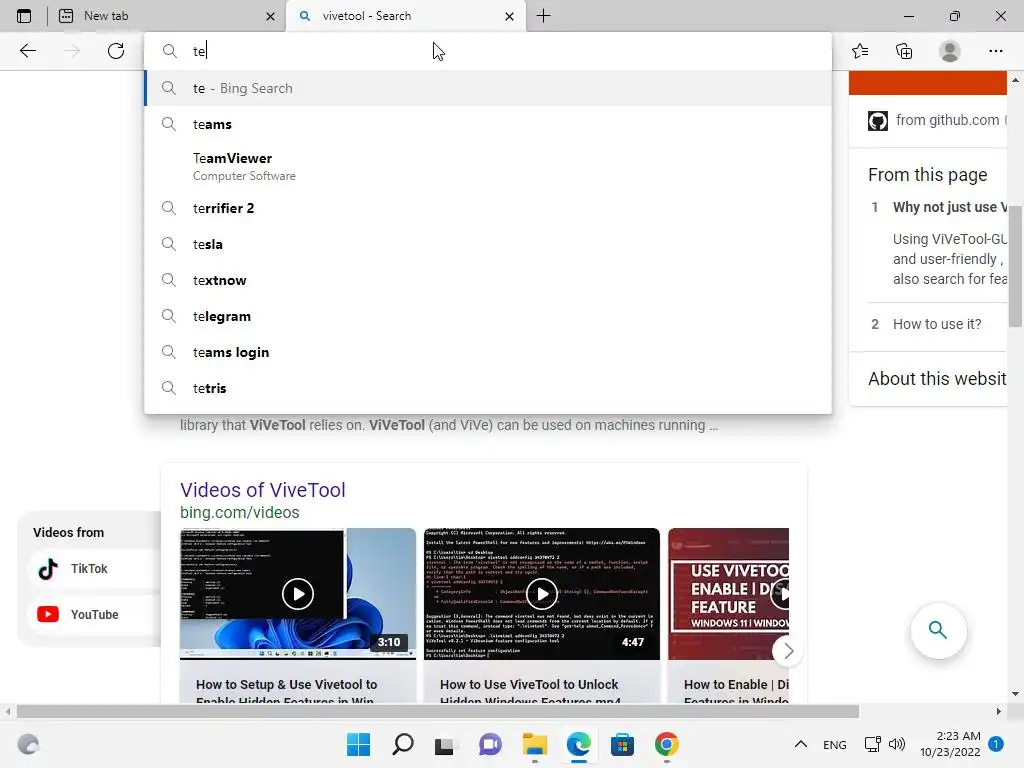Click the horizontal scrollbar thumb

tap(438, 711)
